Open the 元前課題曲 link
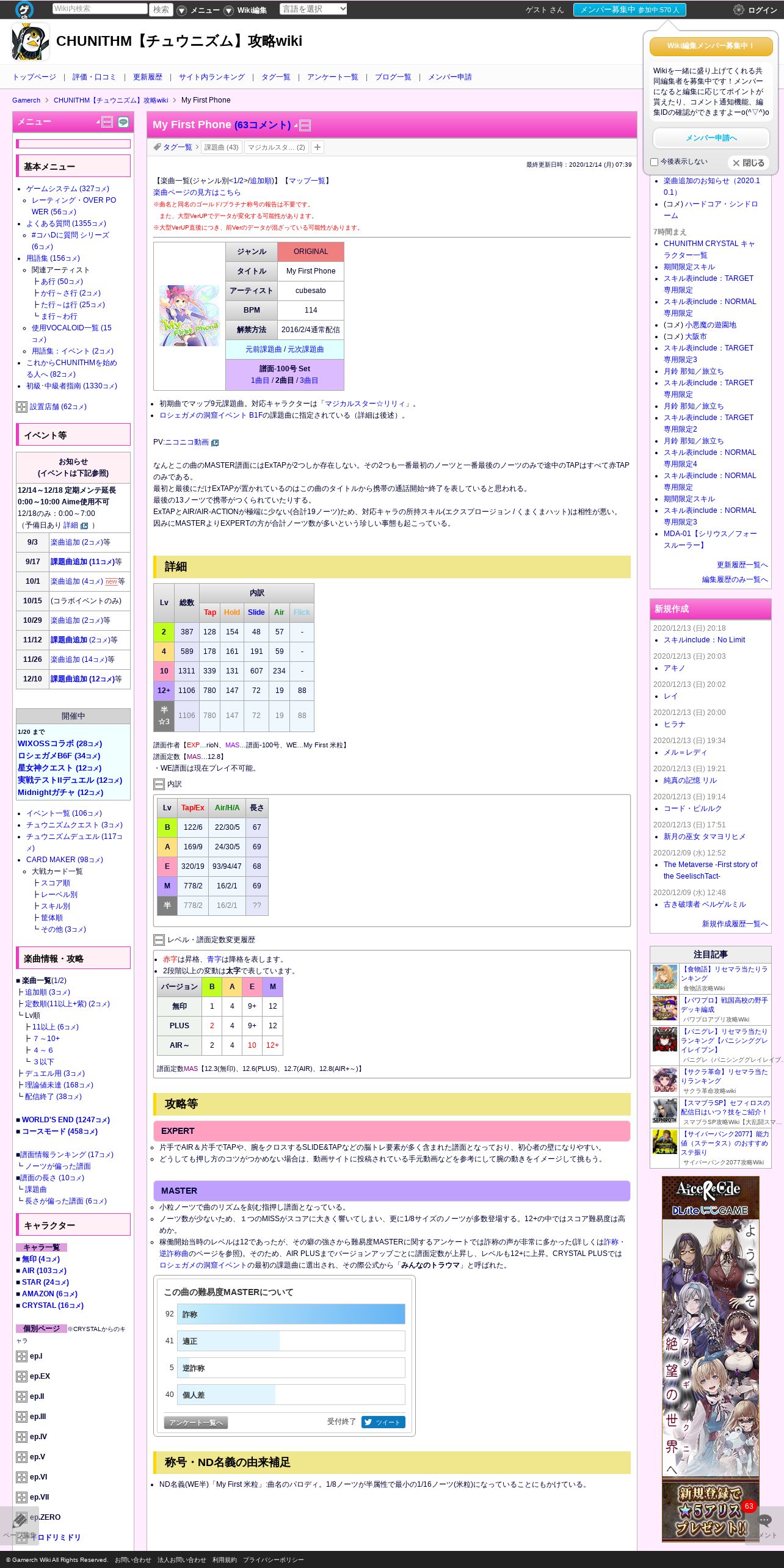Viewport: 784px width, 1568px height. (x=264, y=349)
